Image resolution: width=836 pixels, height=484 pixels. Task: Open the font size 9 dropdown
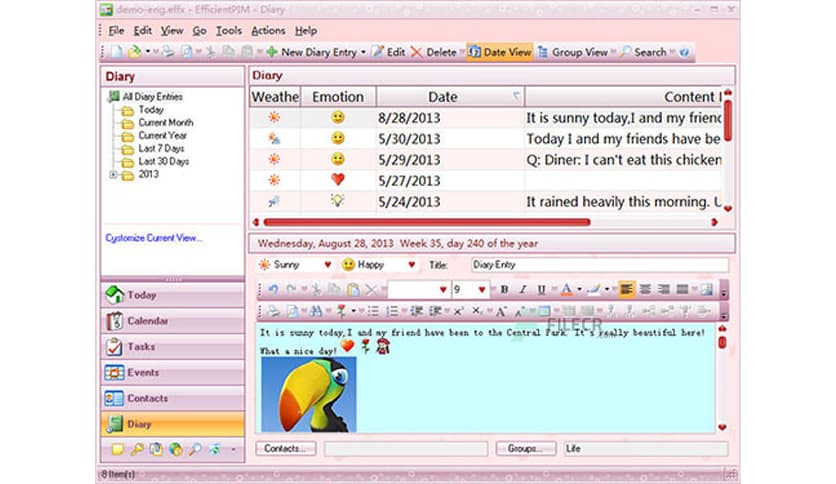(481, 289)
